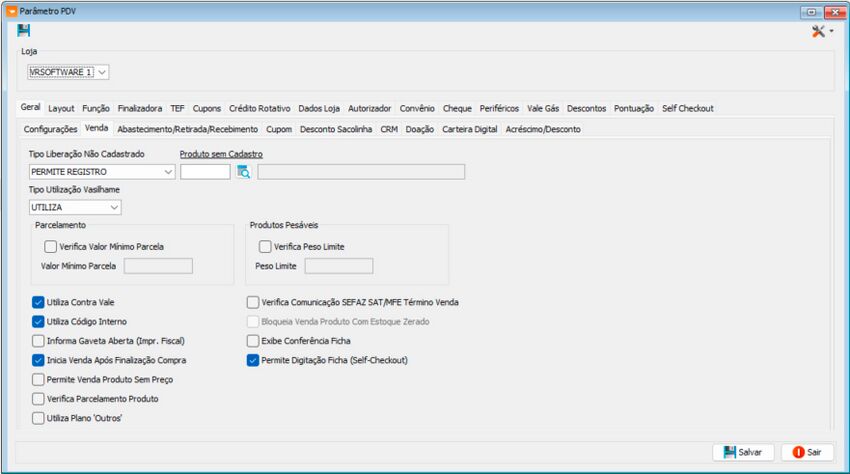Screen dimensions: 850x474
Task: Enable Verifica Peso Limite checkbox
Action: click(x=265, y=247)
